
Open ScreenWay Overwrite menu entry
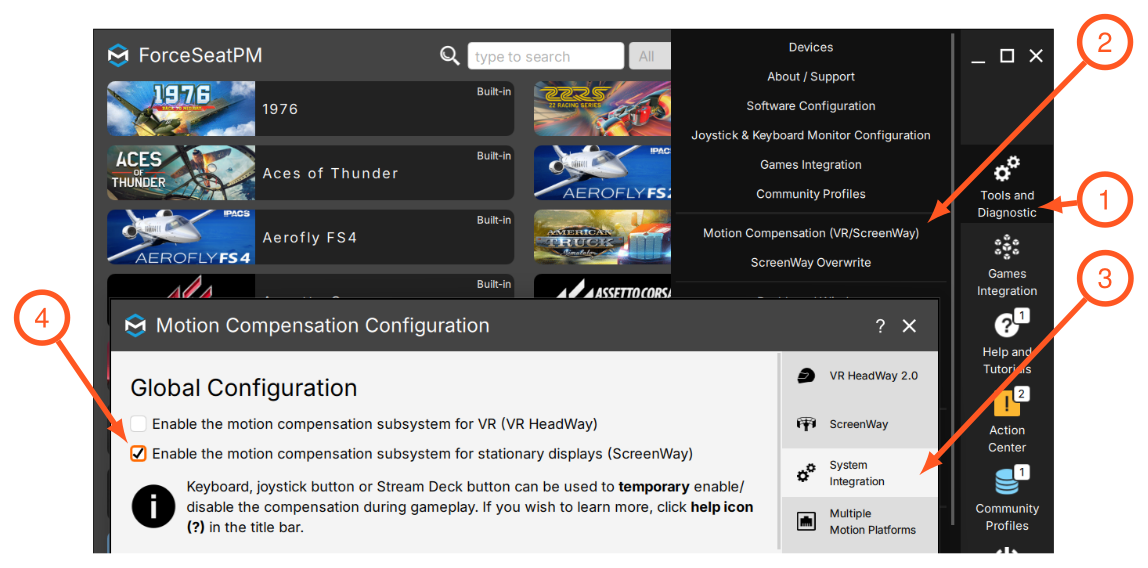pos(810,262)
